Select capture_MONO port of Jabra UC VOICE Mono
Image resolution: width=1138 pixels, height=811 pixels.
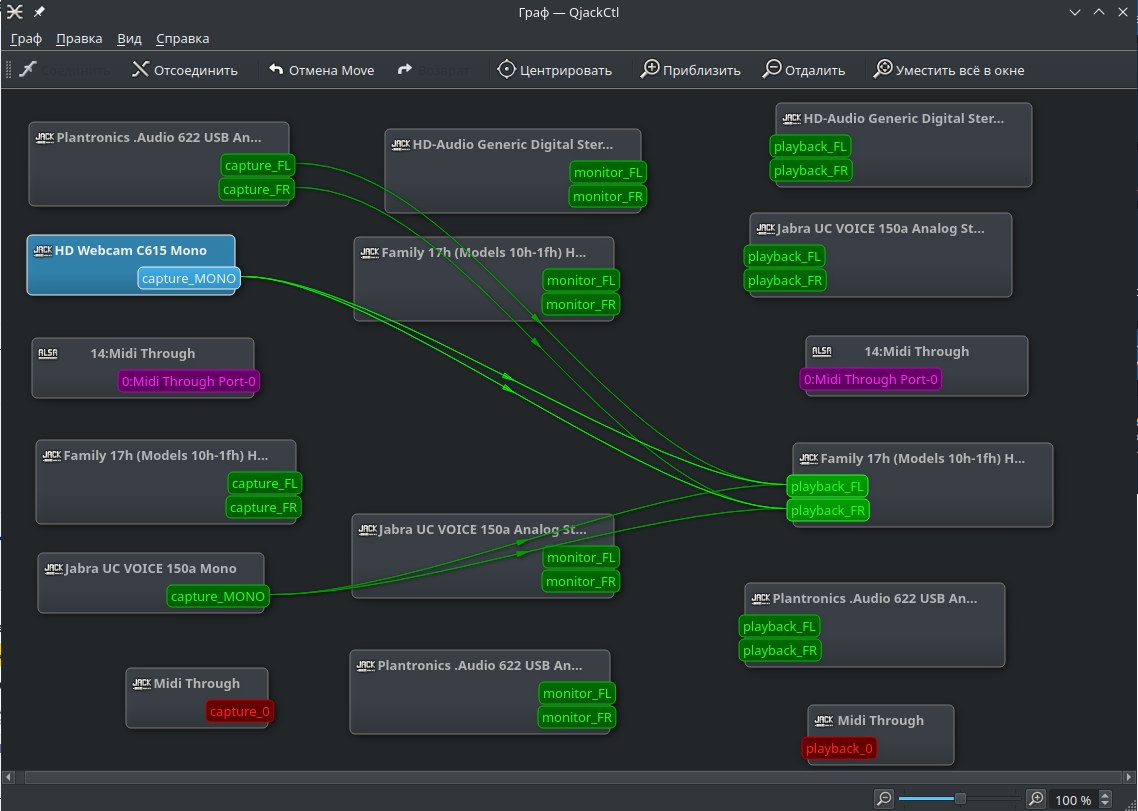coord(218,597)
